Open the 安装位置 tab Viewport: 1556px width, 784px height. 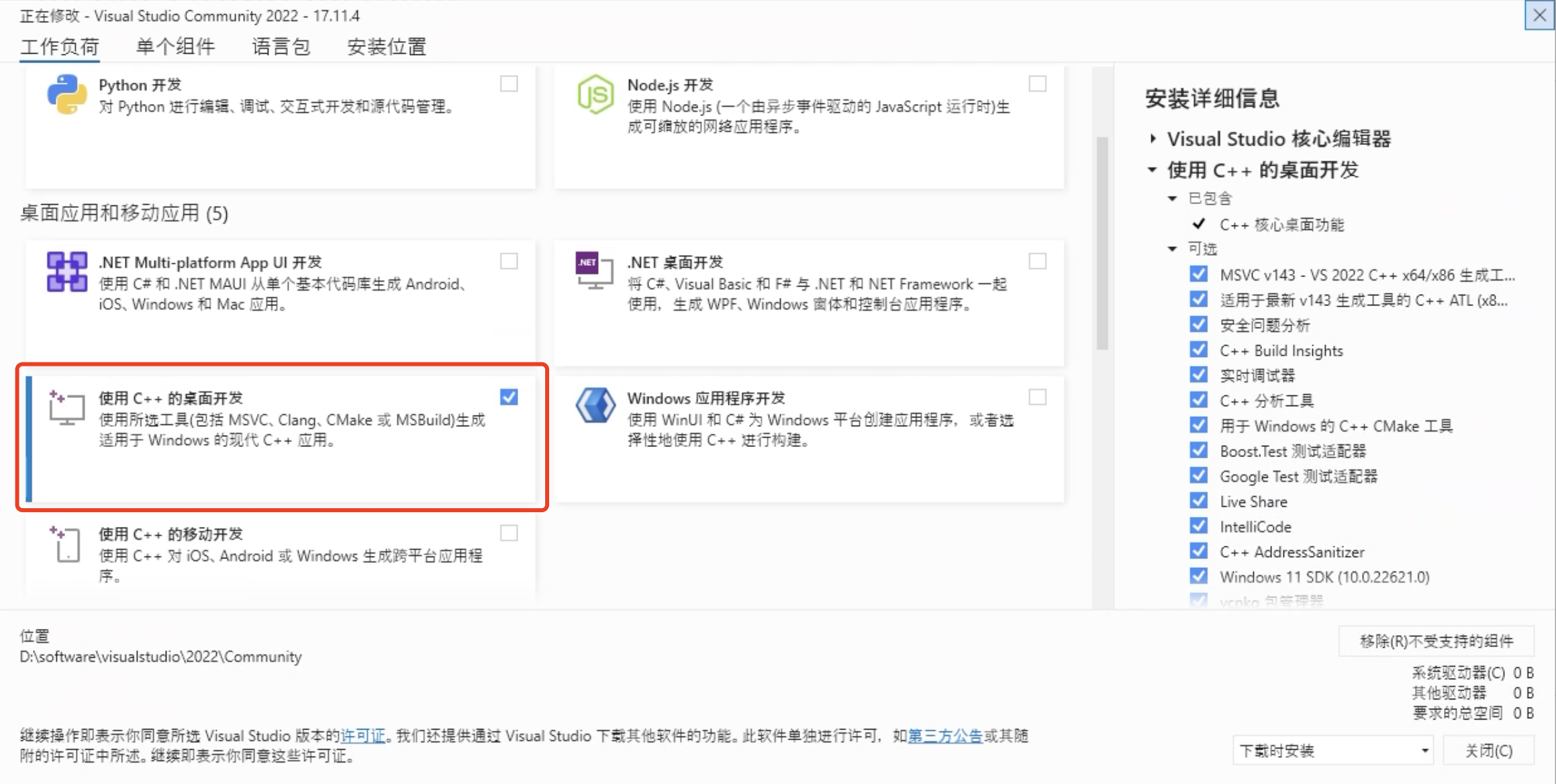pos(387,47)
